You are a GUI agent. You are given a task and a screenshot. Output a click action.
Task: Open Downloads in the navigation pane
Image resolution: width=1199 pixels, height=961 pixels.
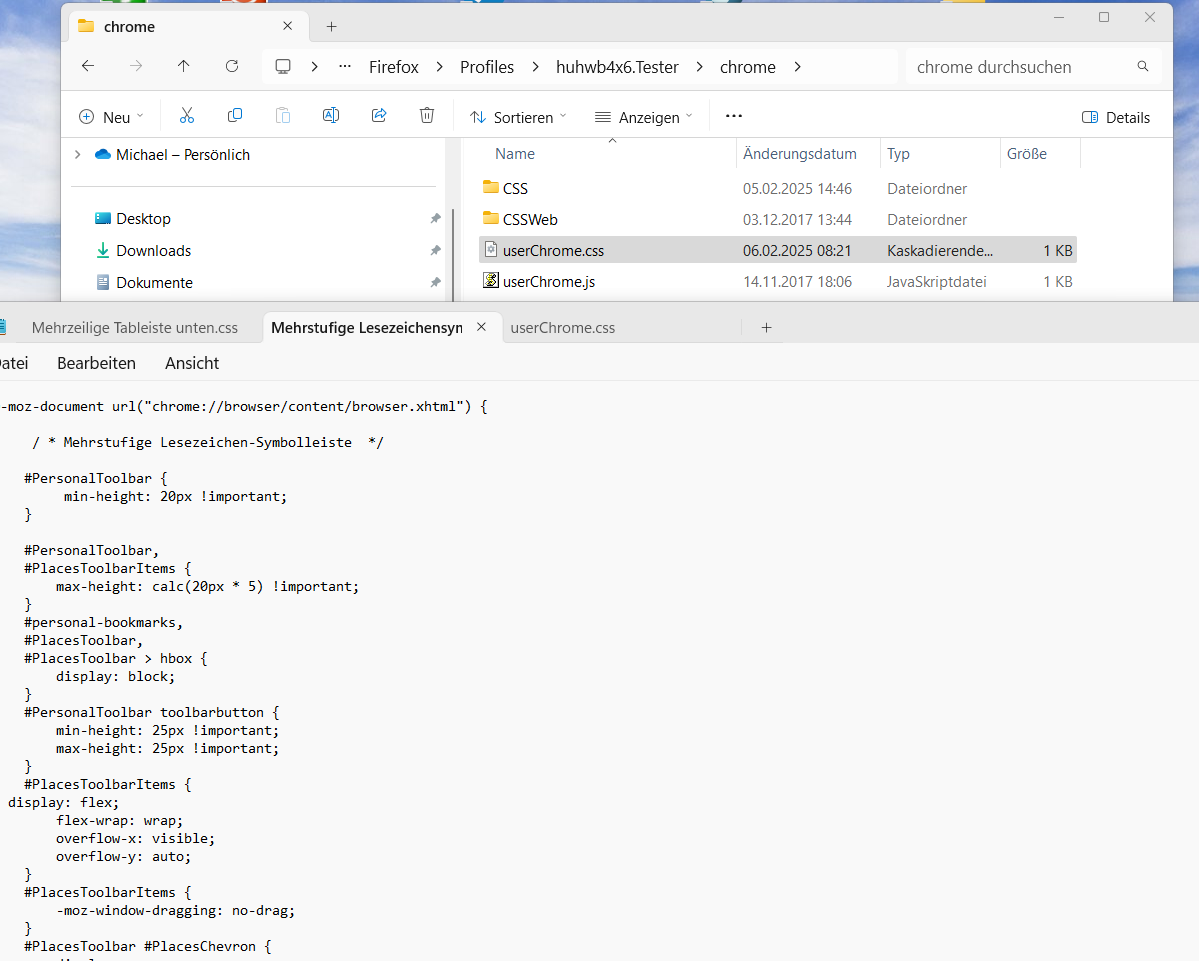153,251
